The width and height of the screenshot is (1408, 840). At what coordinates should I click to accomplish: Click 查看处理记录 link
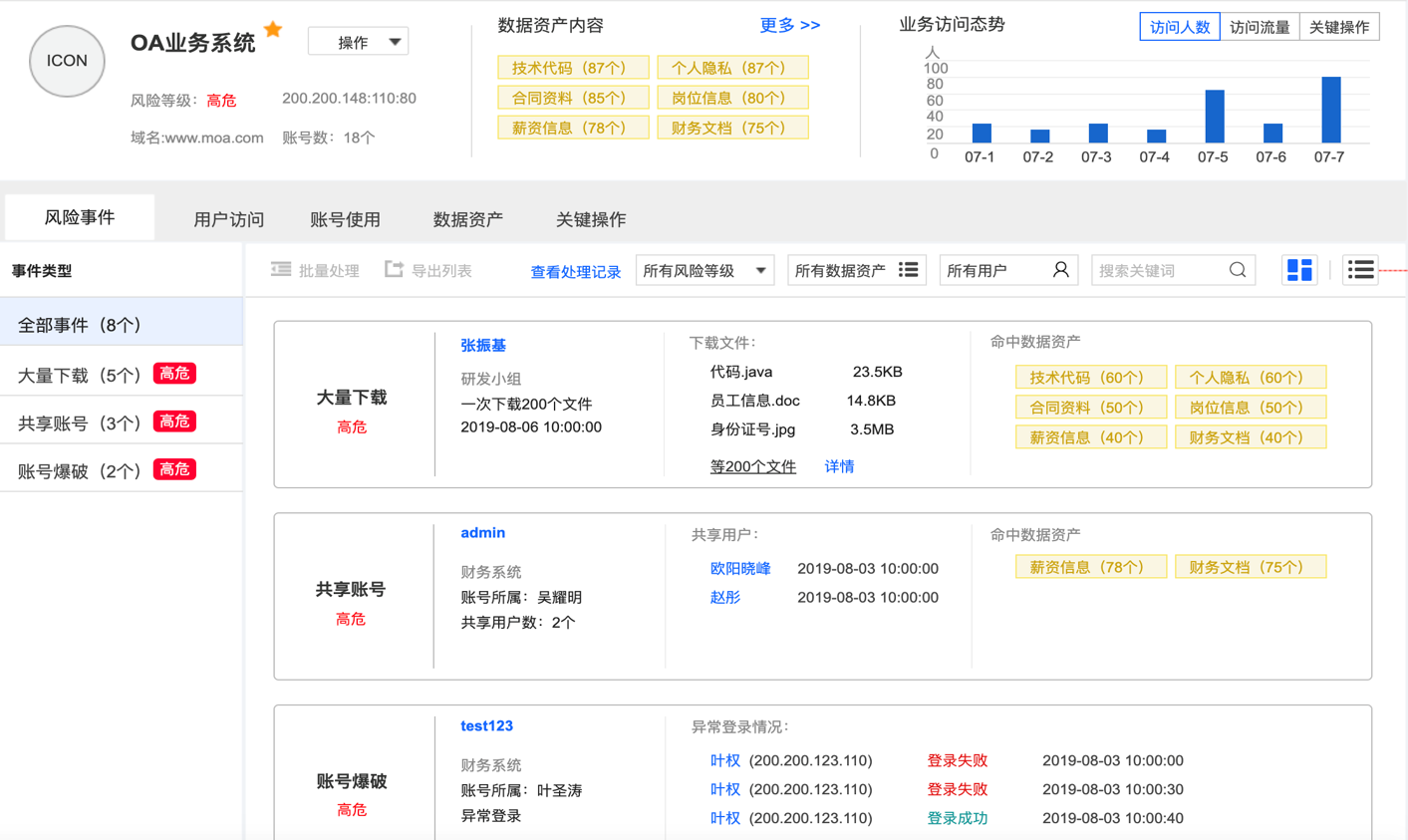coord(576,271)
